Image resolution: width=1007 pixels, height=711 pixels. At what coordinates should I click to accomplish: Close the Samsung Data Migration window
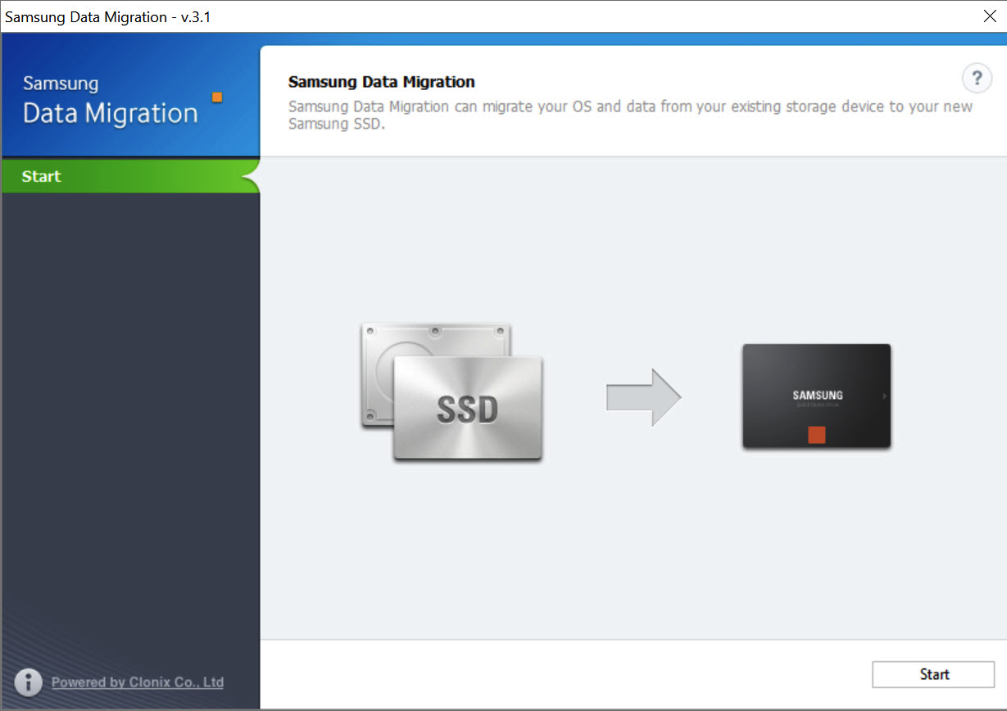[x=990, y=16]
